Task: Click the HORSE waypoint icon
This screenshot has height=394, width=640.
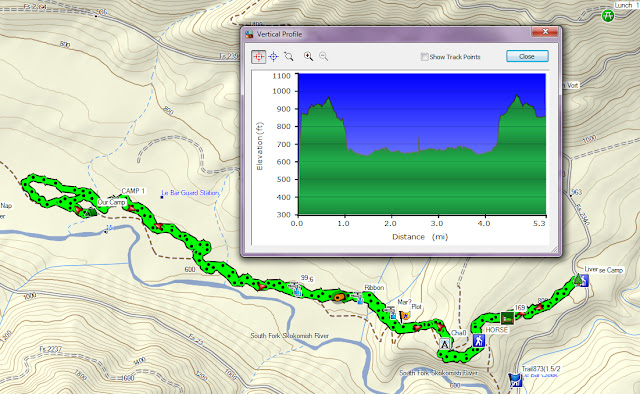Action: coord(507,318)
